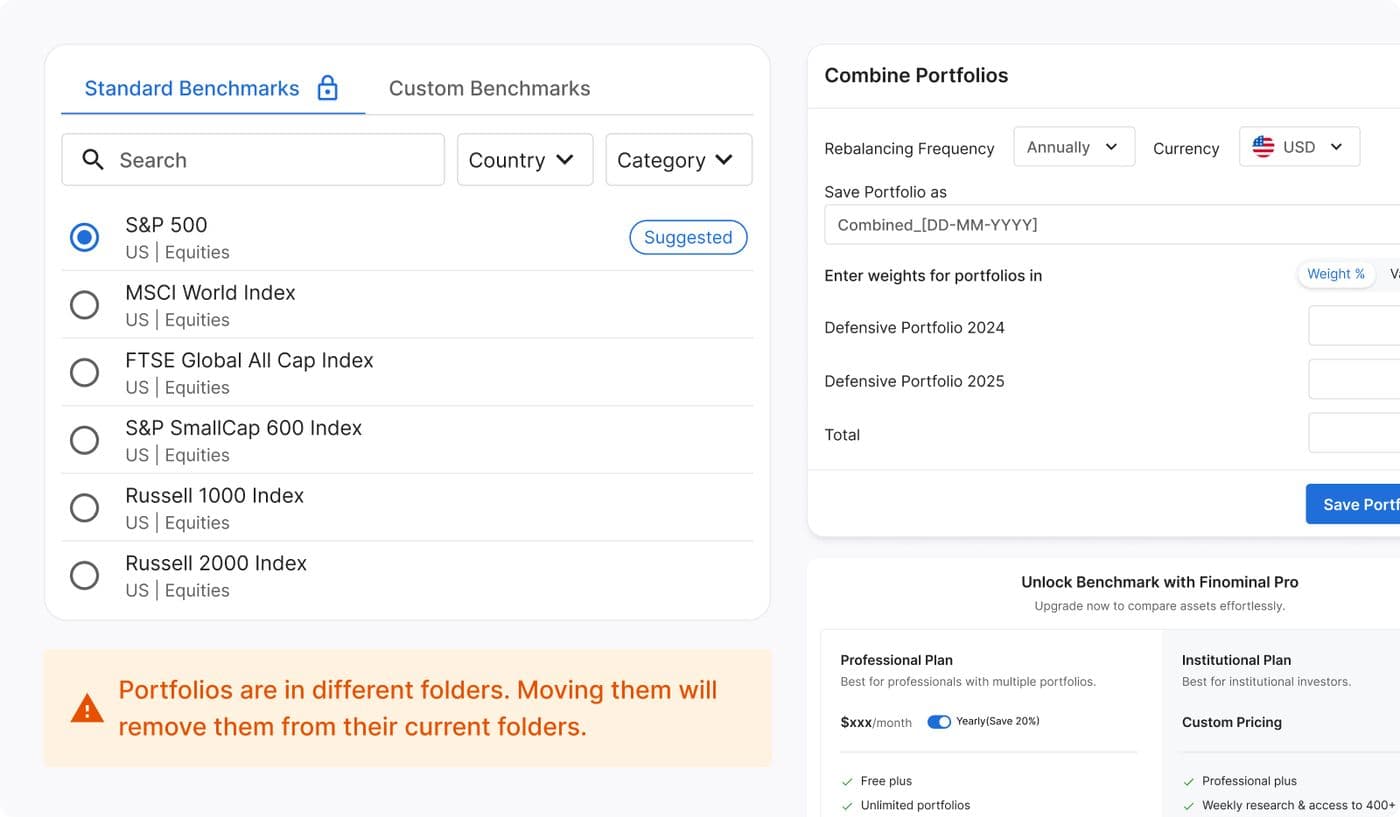Click the Custom Pricing text
The image size is (1400, 817).
[1231, 722]
